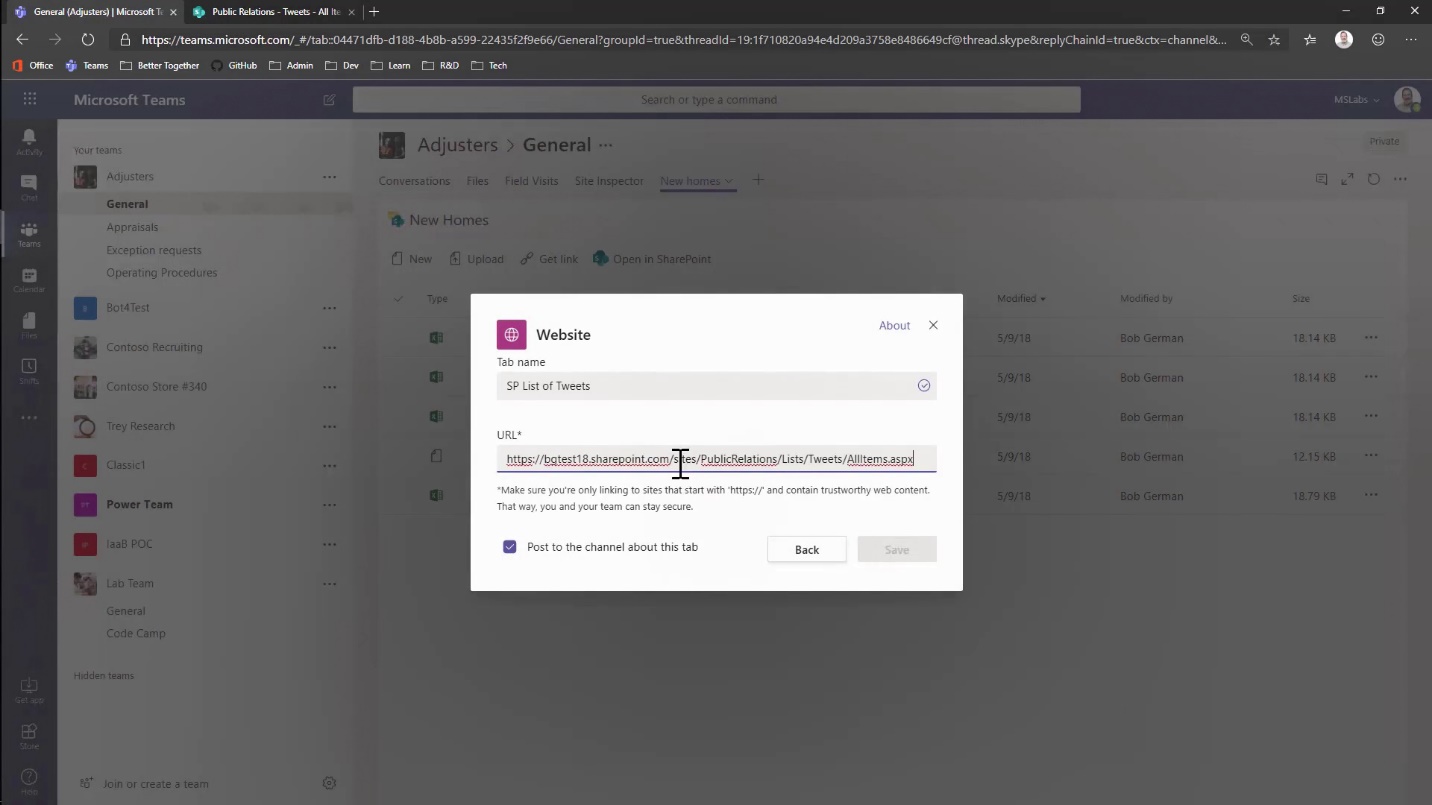Screen dimensions: 1432x805
Task: Open the GitHub bookmark
Action: pyautogui.click(x=234, y=65)
